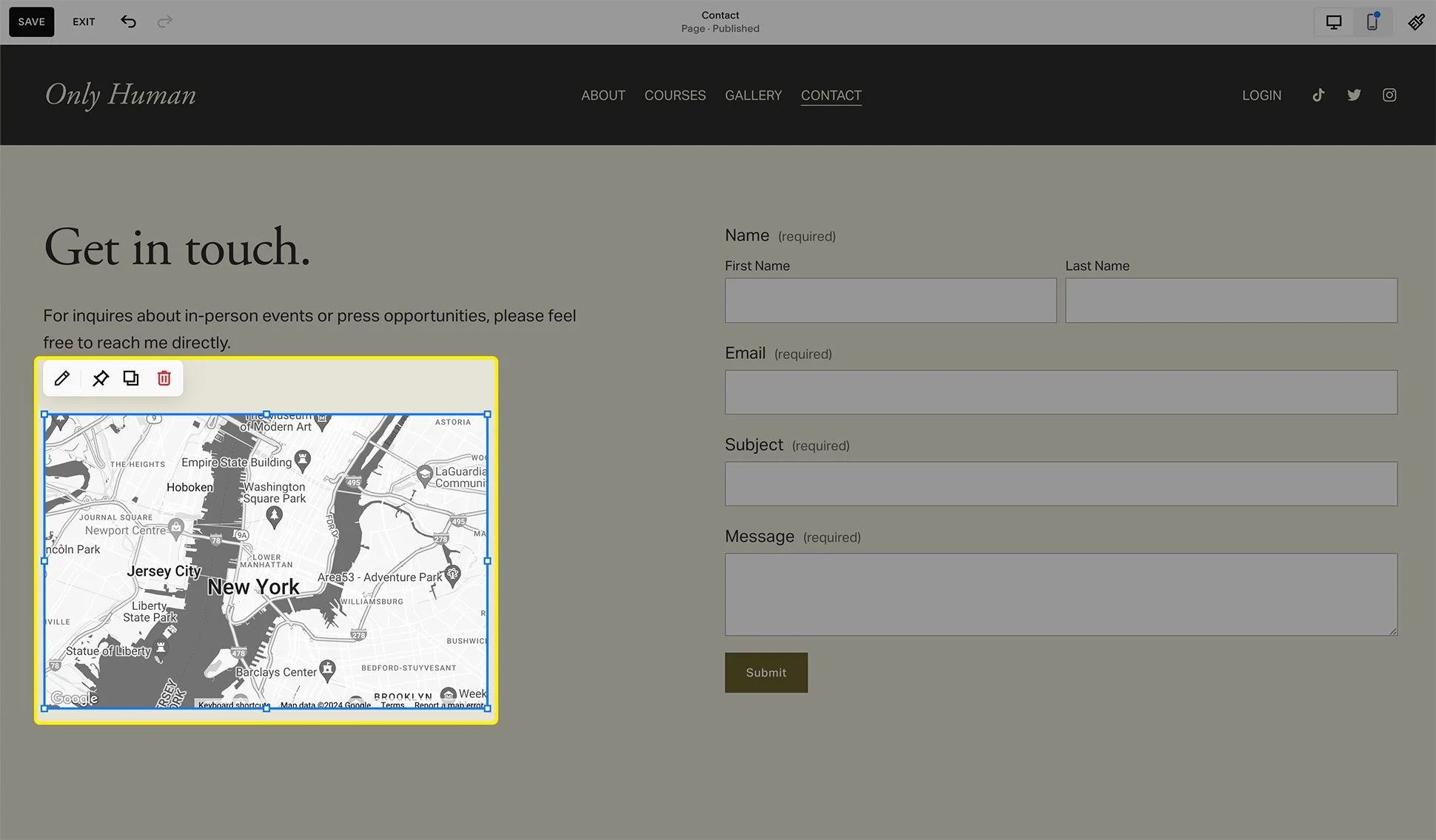Image resolution: width=1436 pixels, height=840 pixels.
Task: Select the COURSES navigation tab
Action: point(674,95)
